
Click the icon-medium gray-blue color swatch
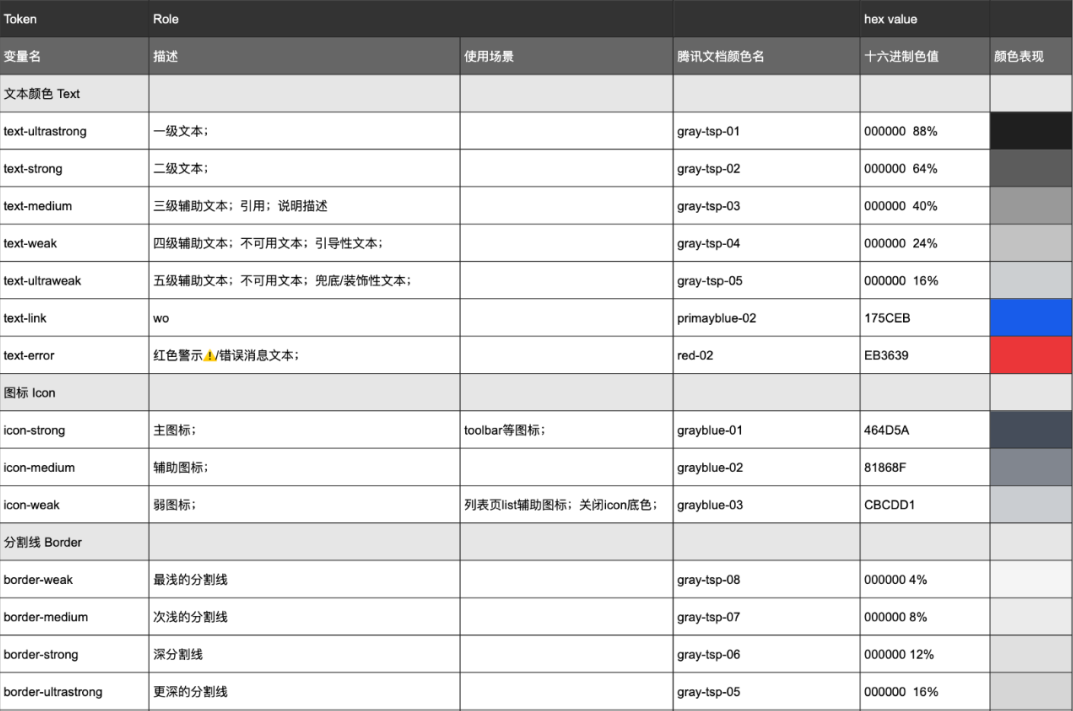click(x=1031, y=467)
